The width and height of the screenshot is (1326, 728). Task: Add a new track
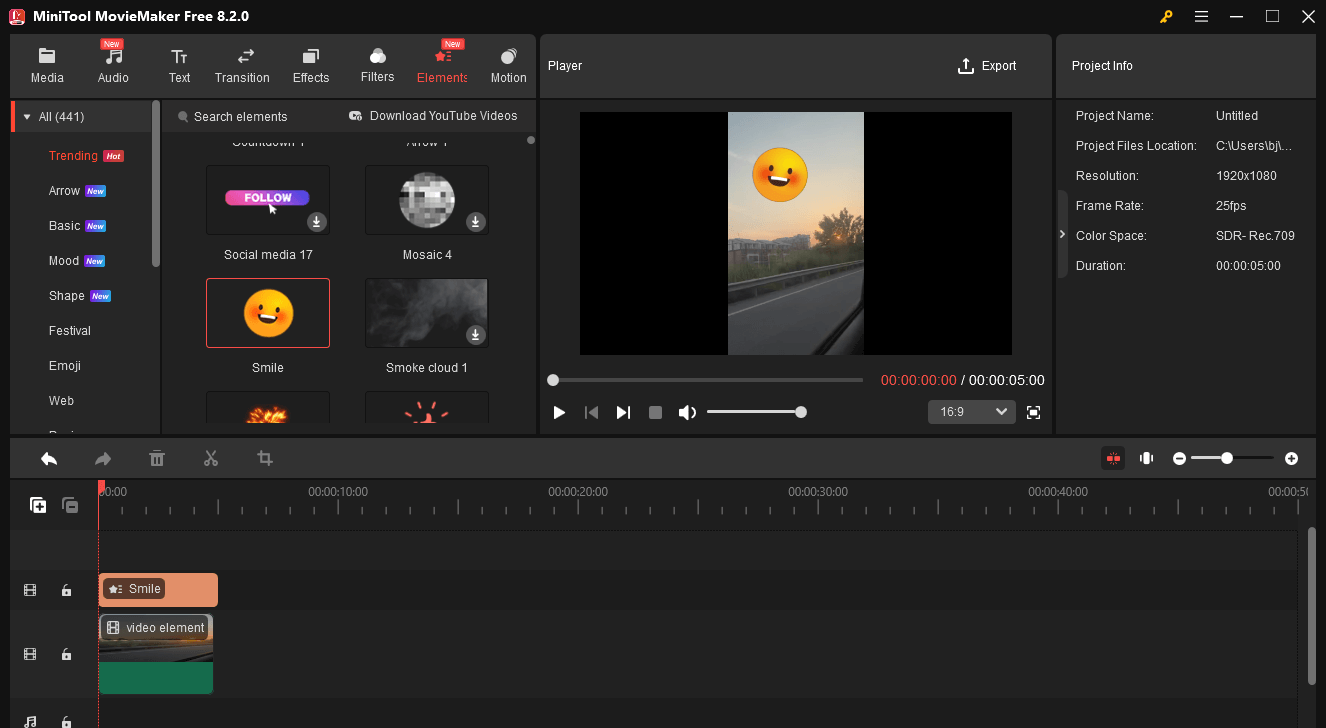[38, 505]
